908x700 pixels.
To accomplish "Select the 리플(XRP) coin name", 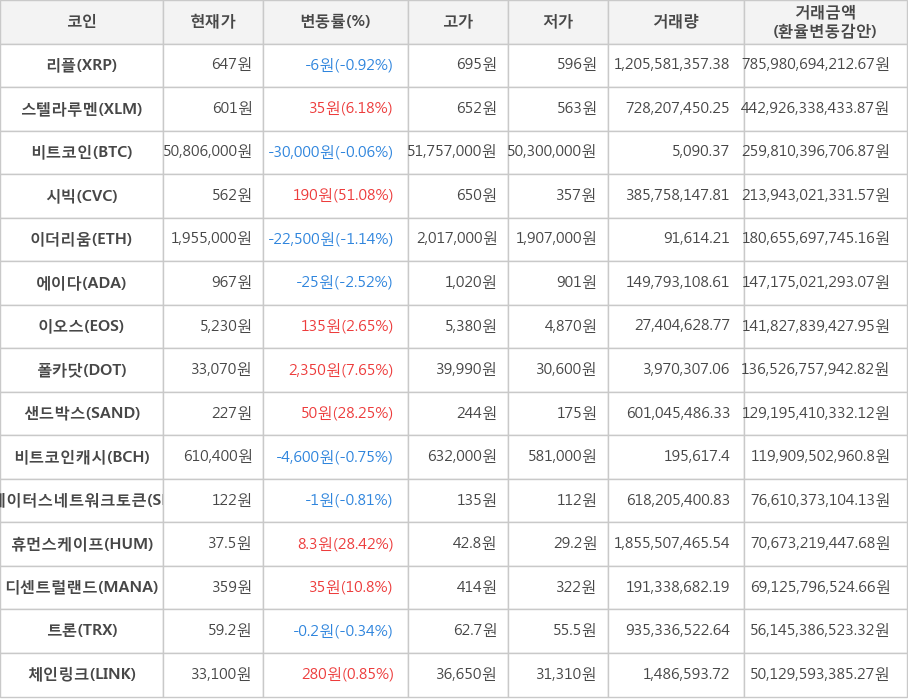I will click(82, 66).
